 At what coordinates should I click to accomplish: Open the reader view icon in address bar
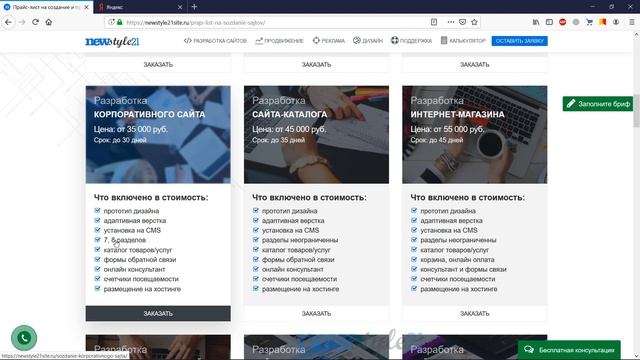click(x=434, y=22)
